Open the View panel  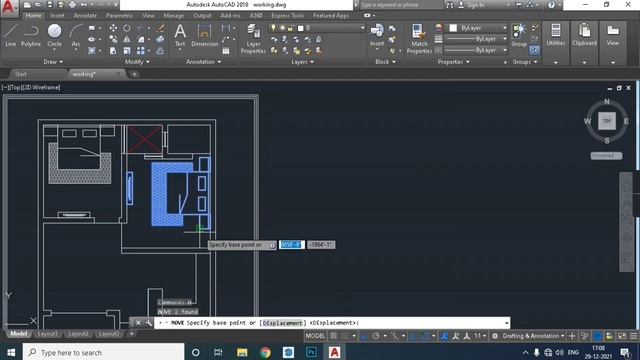tap(612, 35)
